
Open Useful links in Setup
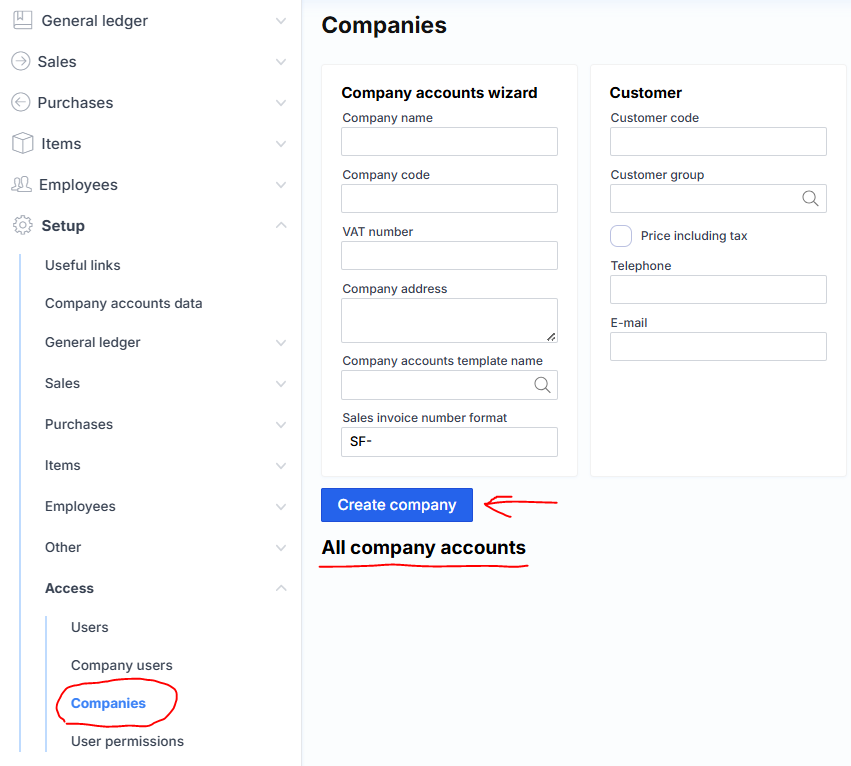click(83, 265)
